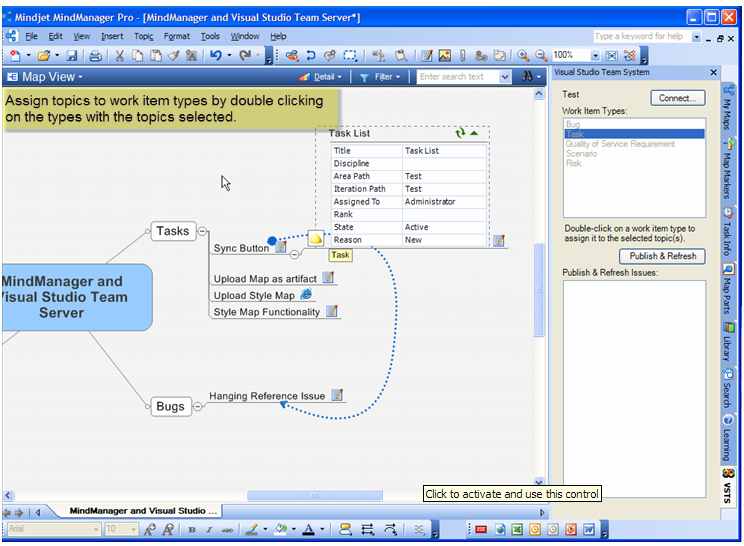
Task: Click the Zoom Out magnifier icon
Action: (x=541, y=56)
